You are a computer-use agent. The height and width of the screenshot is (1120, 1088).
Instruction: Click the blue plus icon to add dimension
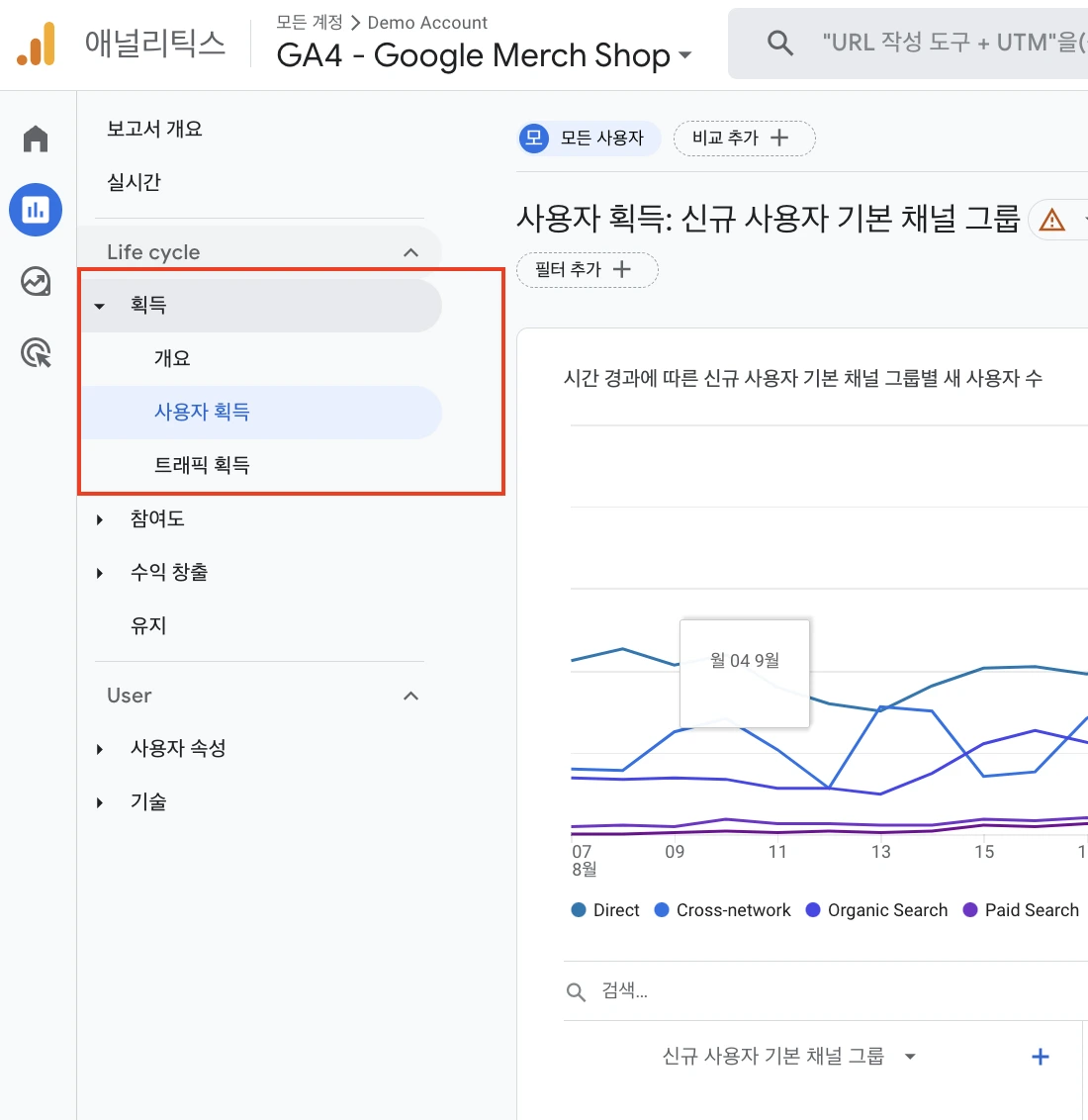click(x=1041, y=1057)
